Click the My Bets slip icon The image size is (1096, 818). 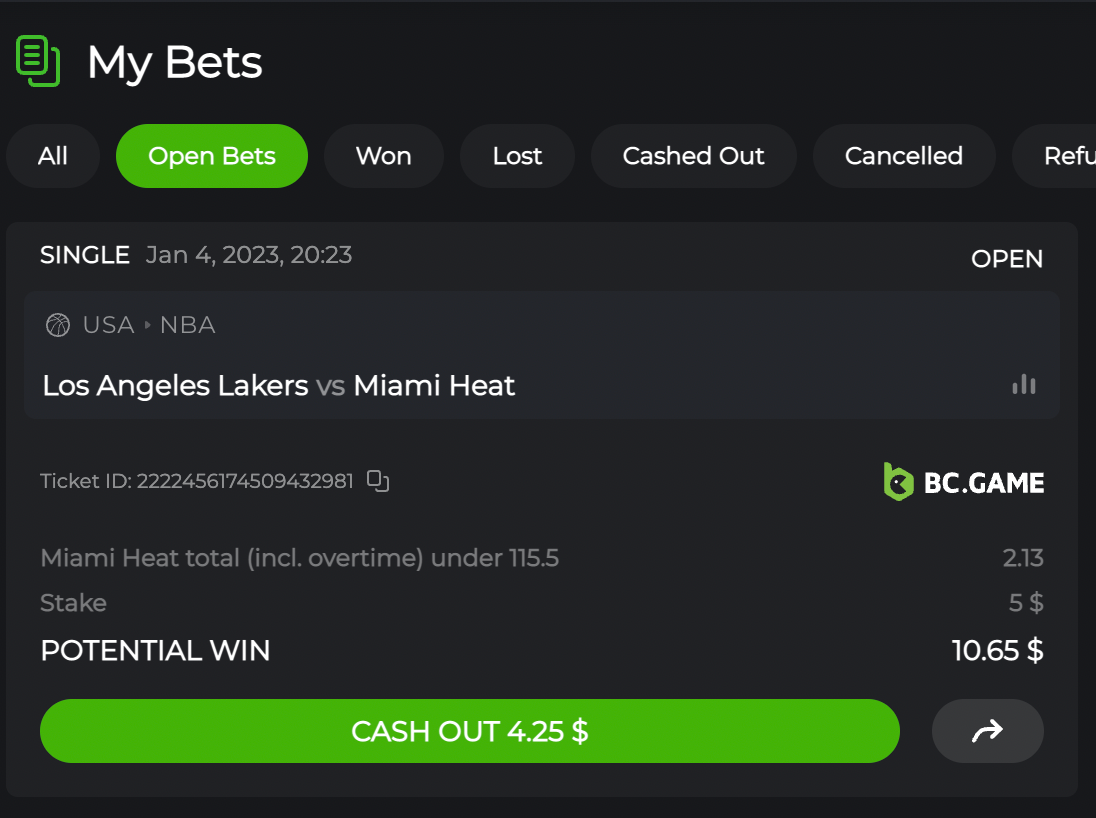[x=38, y=60]
